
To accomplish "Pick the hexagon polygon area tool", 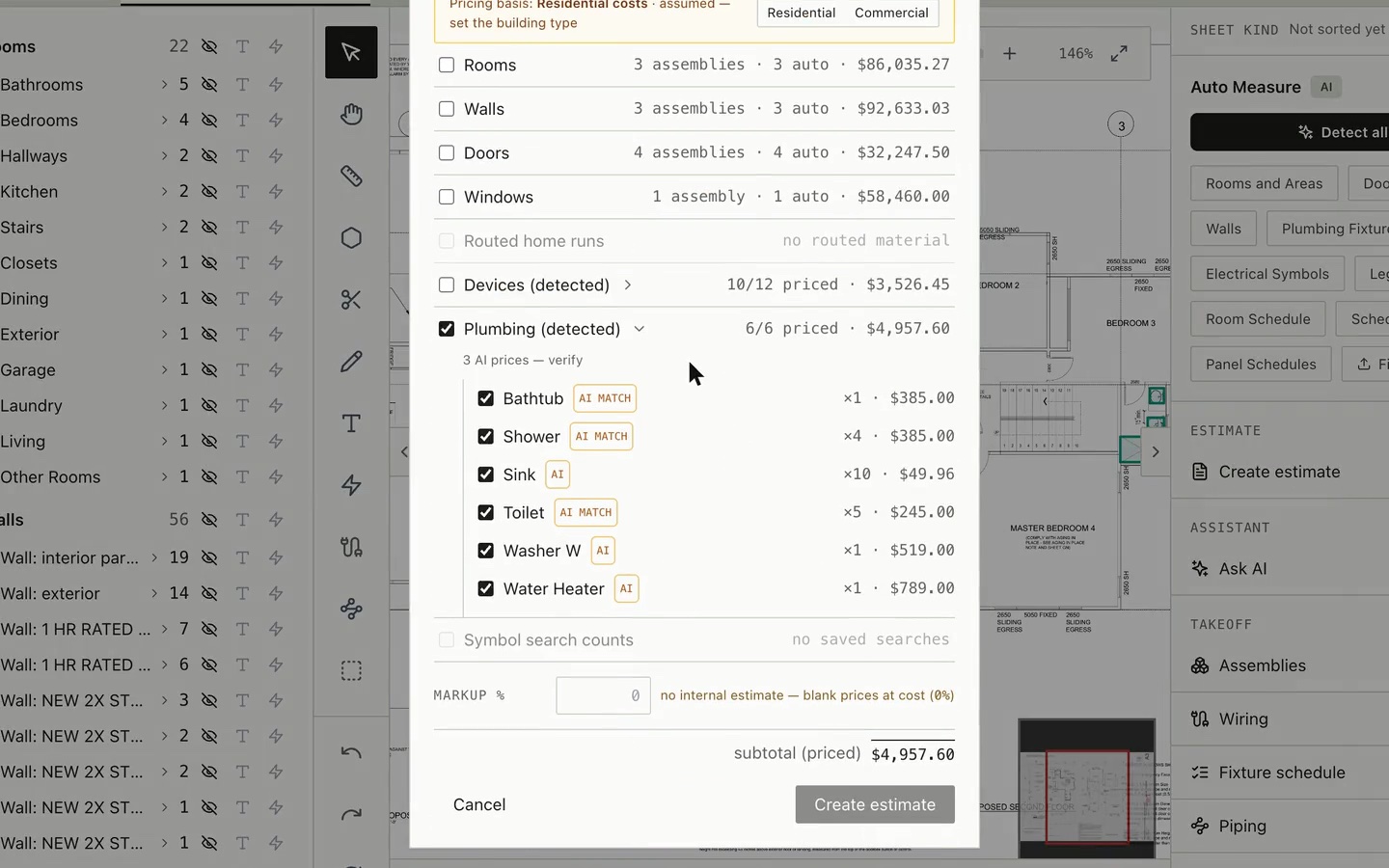I will pyautogui.click(x=351, y=237).
